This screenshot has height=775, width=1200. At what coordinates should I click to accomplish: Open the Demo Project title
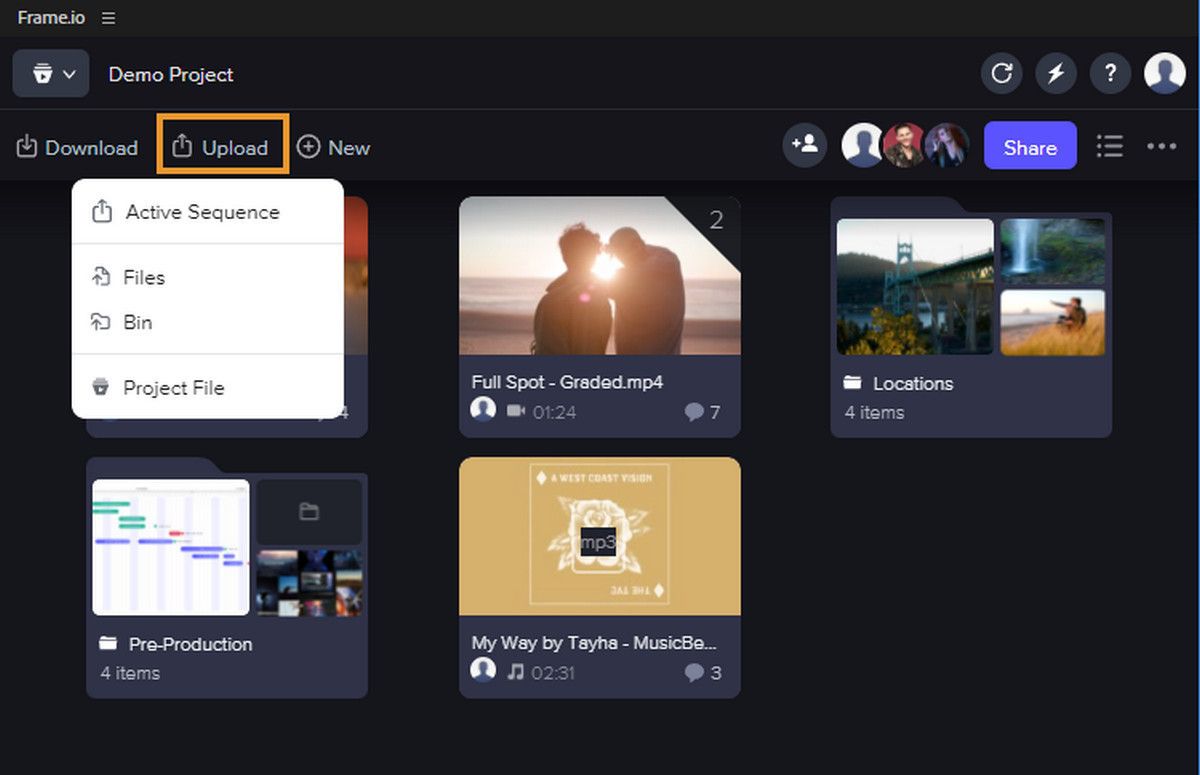[x=170, y=74]
